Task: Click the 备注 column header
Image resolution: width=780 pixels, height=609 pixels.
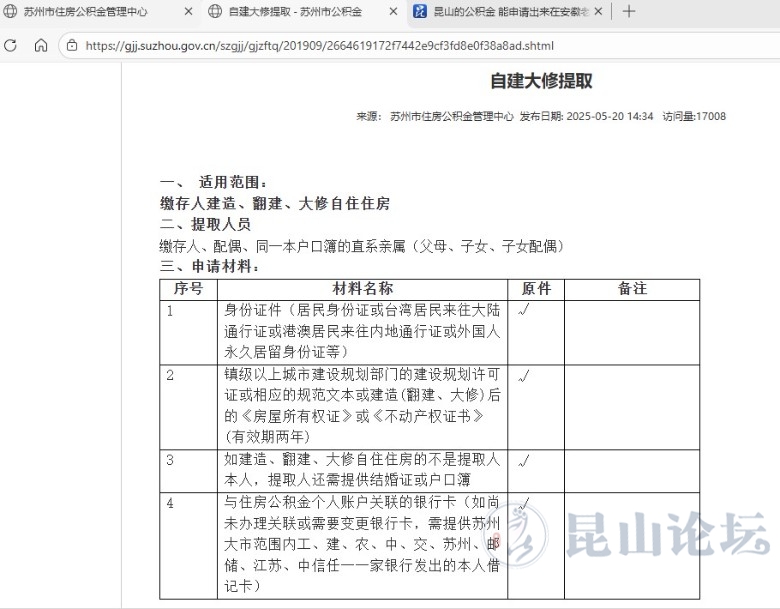Action: [x=632, y=289]
